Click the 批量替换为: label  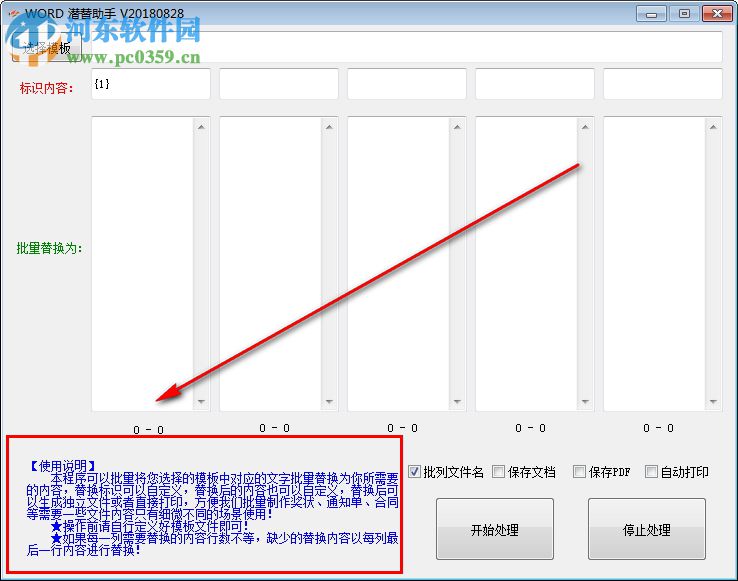pos(49,248)
